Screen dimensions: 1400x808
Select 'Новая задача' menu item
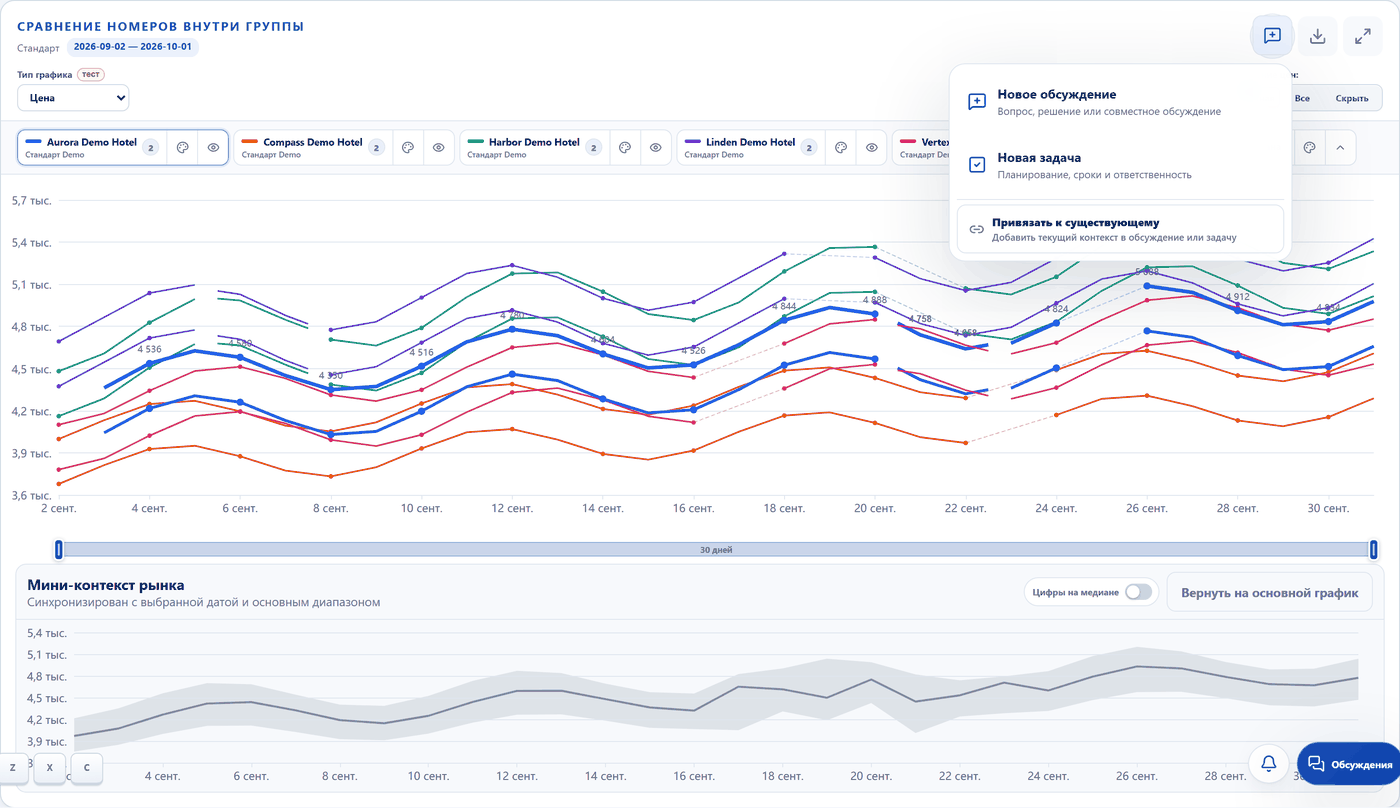(x=1120, y=165)
